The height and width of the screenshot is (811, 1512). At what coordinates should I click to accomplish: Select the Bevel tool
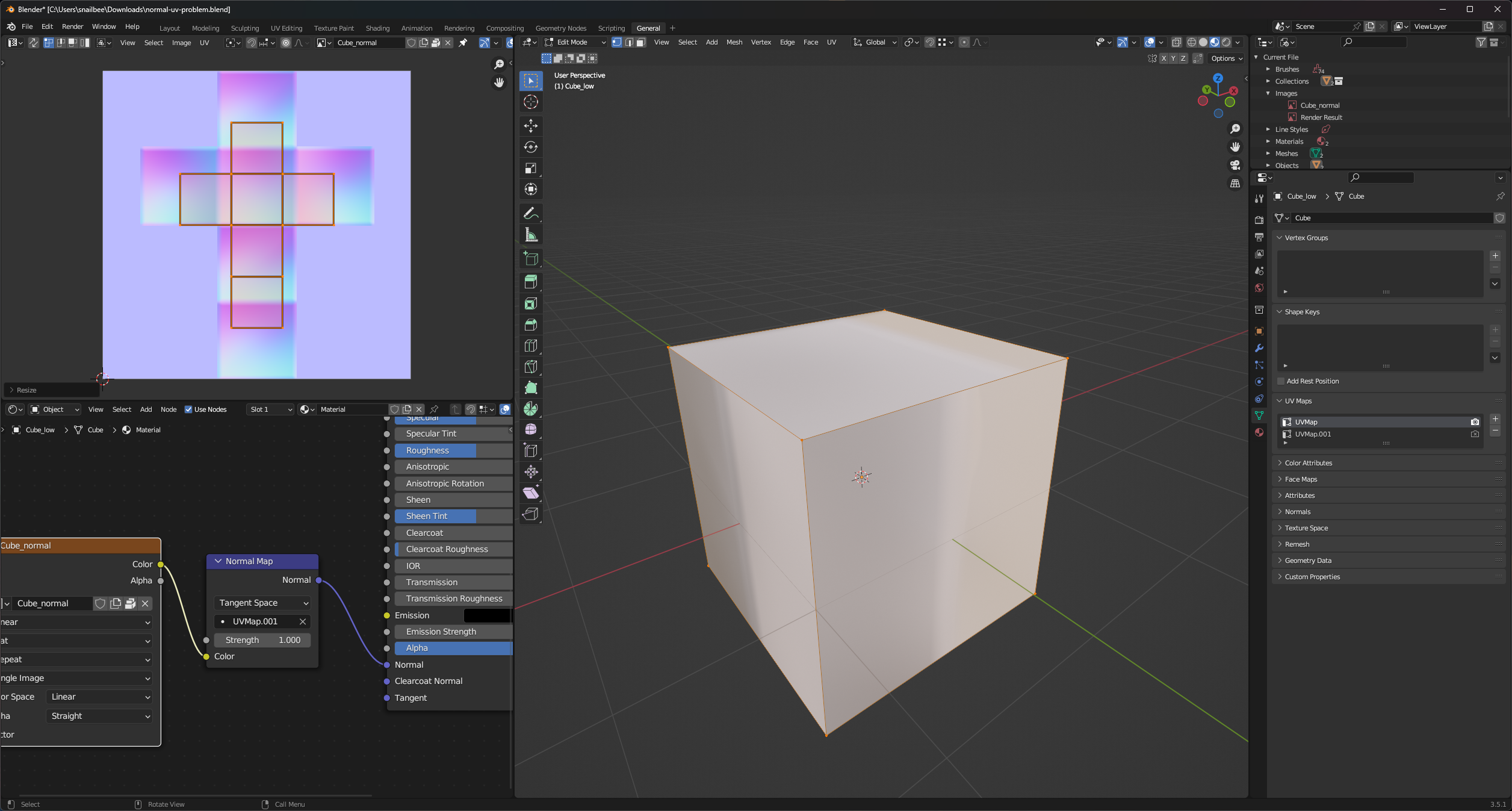(531, 325)
